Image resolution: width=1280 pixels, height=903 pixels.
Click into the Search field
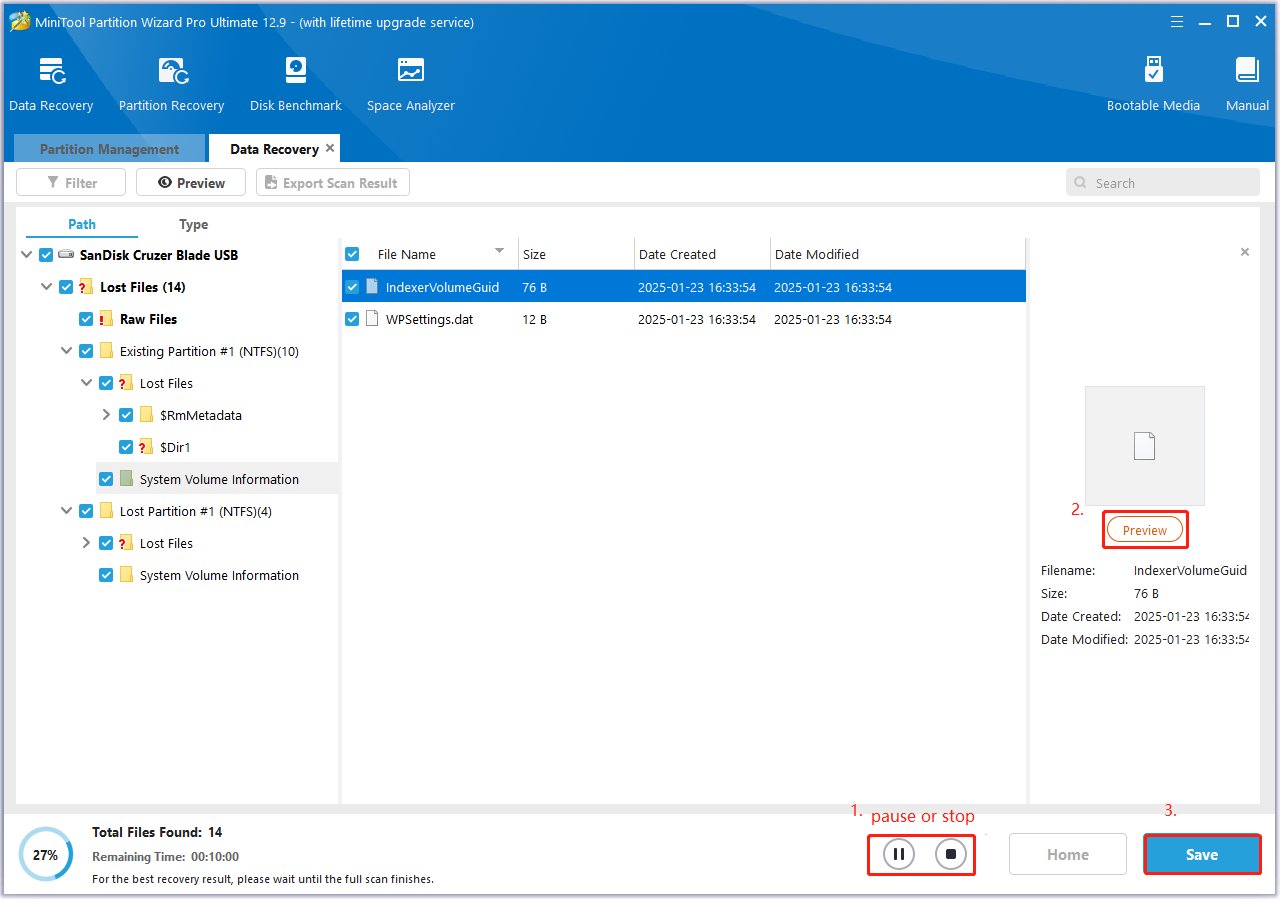point(1163,183)
